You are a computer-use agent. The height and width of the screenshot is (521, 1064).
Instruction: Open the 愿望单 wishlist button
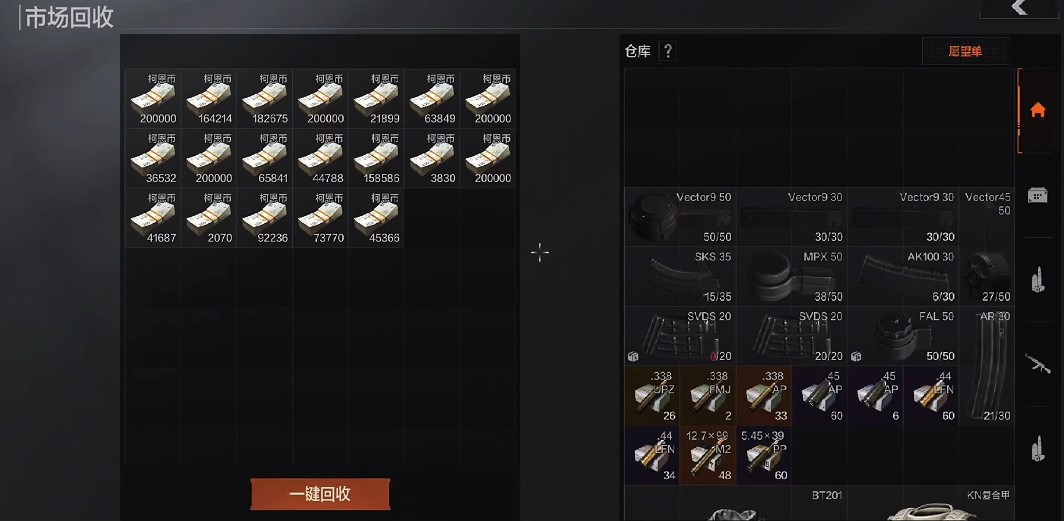[965, 51]
